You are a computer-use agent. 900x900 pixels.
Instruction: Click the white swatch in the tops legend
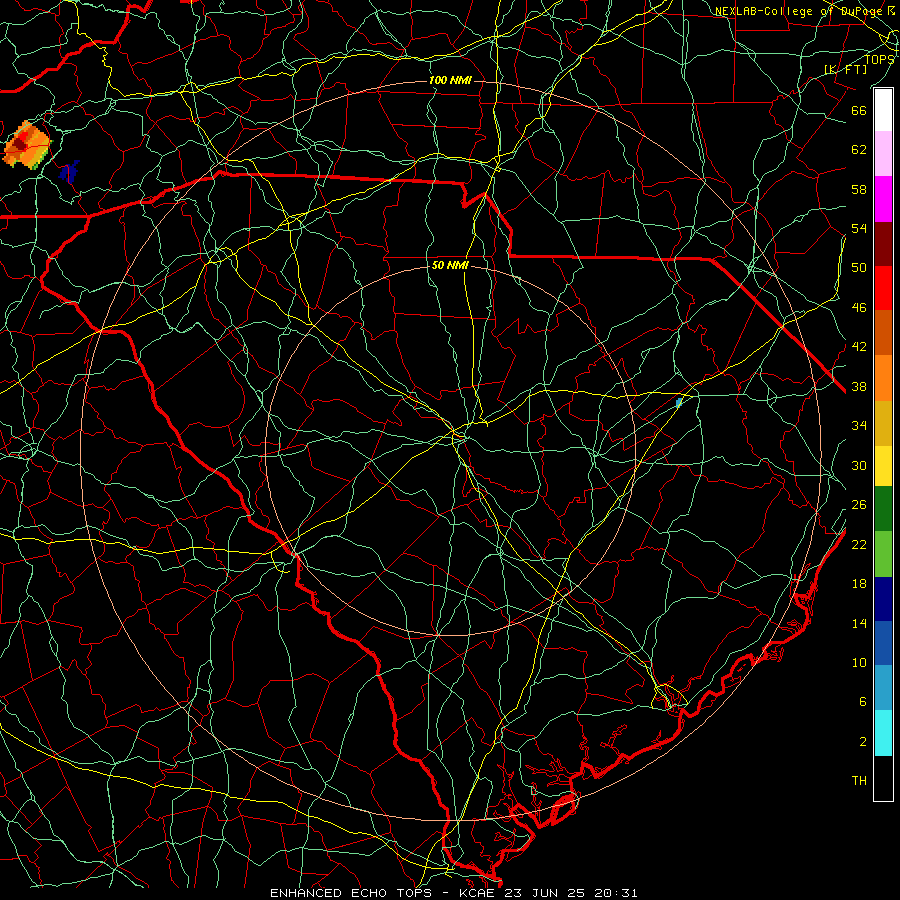point(883,110)
